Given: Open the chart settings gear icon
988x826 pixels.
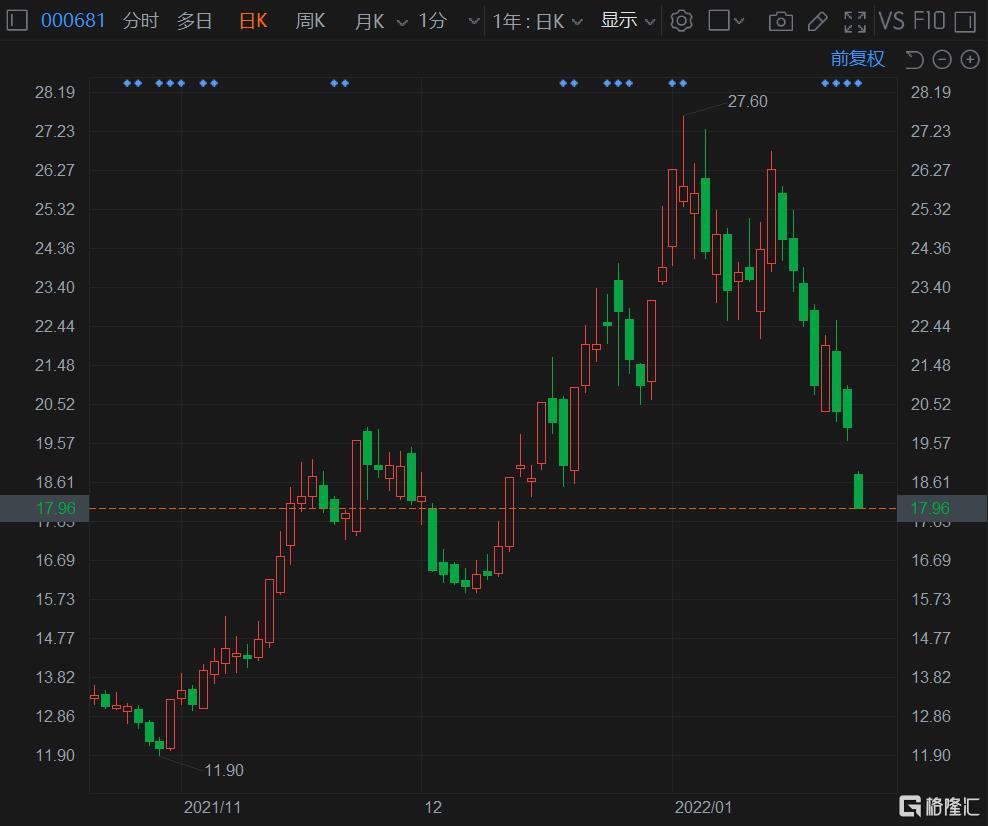Looking at the screenshot, I should coord(681,21).
